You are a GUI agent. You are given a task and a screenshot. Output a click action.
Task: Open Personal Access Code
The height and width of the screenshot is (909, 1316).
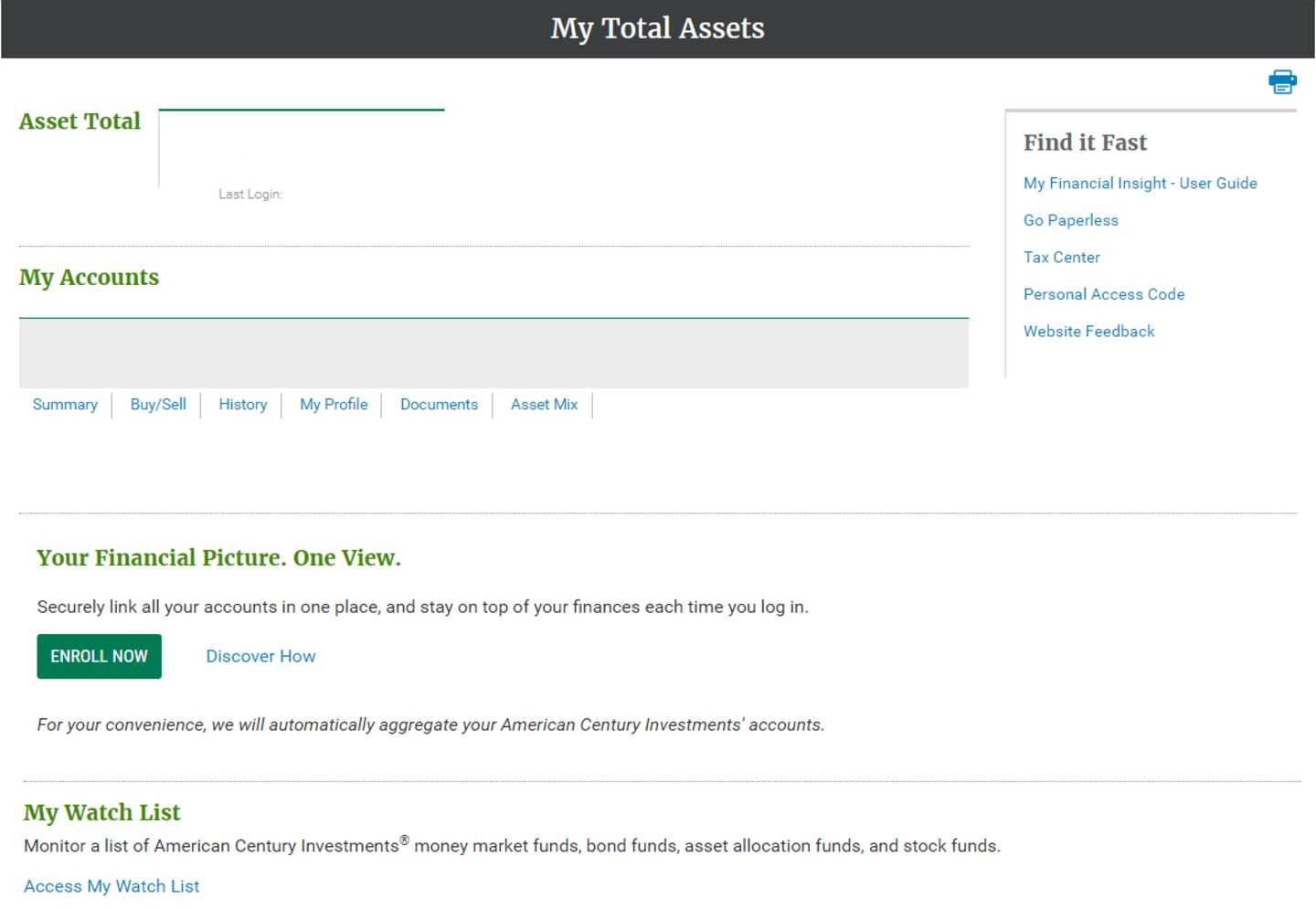(x=1104, y=293)
